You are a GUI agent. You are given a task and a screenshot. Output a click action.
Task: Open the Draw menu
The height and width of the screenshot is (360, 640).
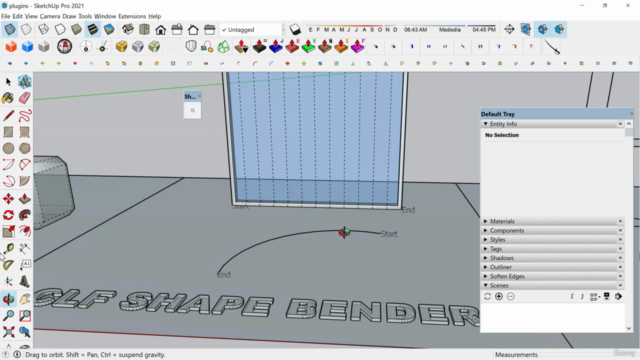point(69,16)
